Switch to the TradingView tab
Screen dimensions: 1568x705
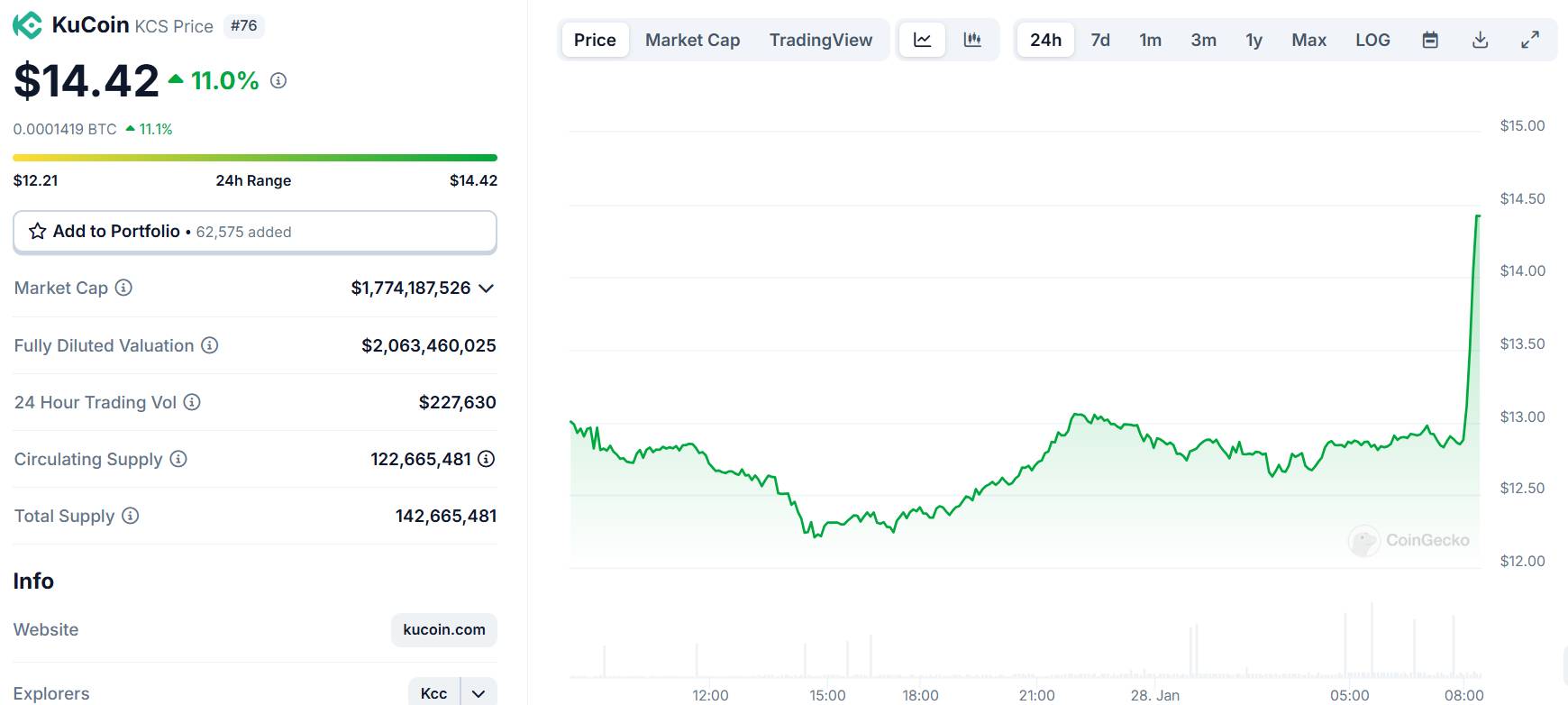[821, 40]
